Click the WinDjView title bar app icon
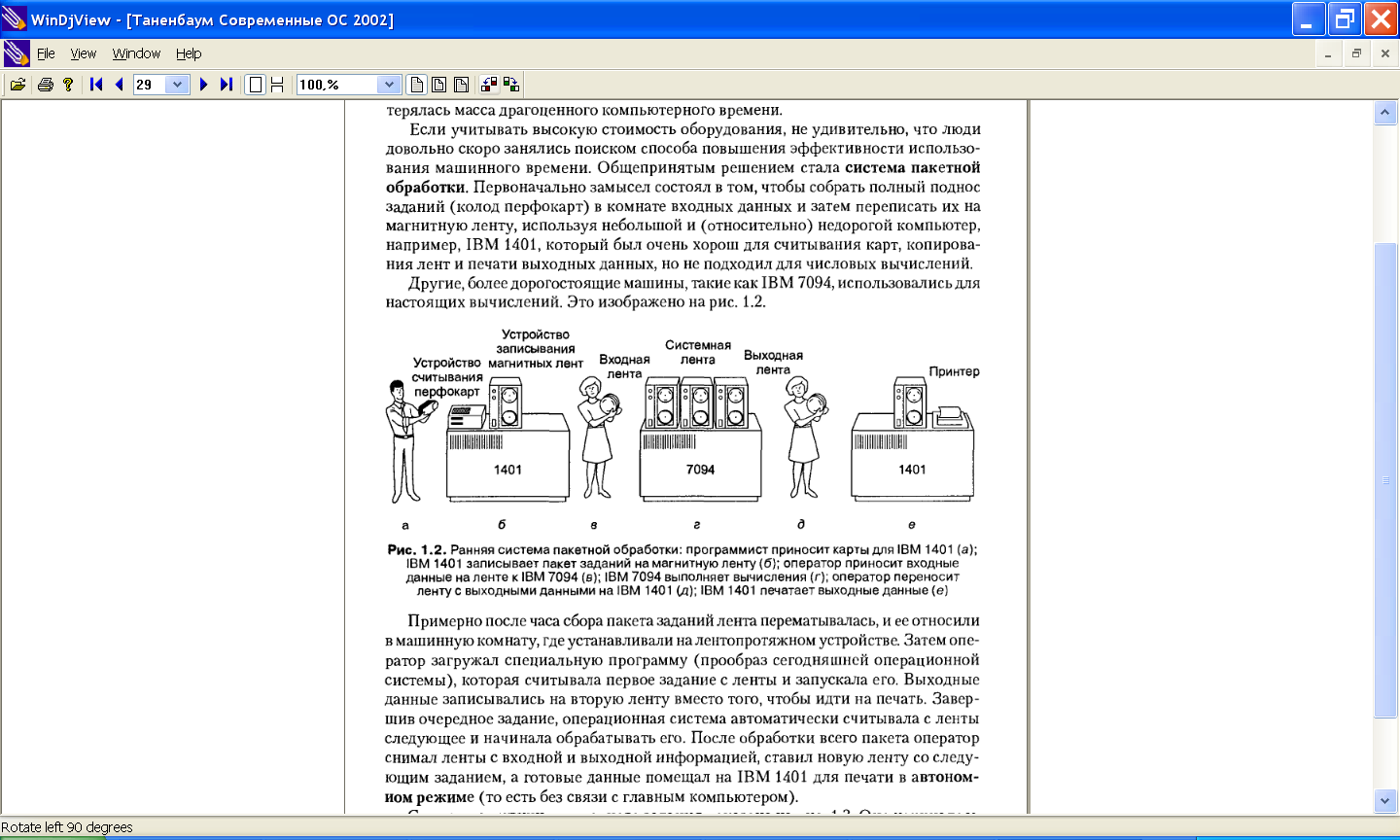The width and height of the screenshot is (1400, 840). tap(15, 18)
